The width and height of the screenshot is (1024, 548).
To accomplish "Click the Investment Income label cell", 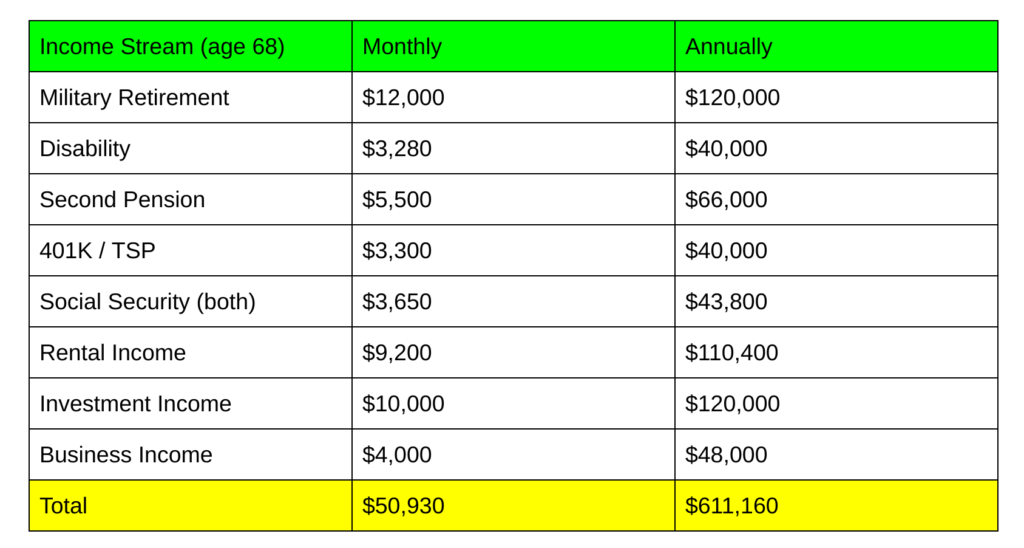I will point(135,404).
